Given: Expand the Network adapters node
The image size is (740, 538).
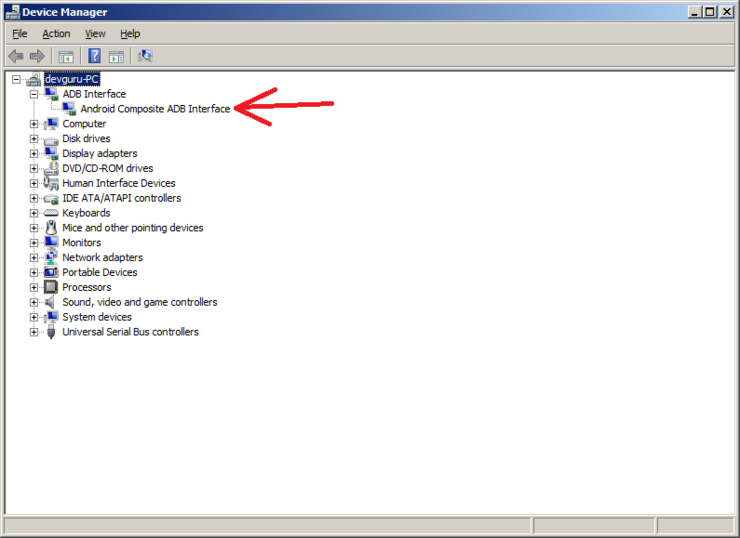Looking at the screenshot, I should pyautogui.click(x=34, y=258).
